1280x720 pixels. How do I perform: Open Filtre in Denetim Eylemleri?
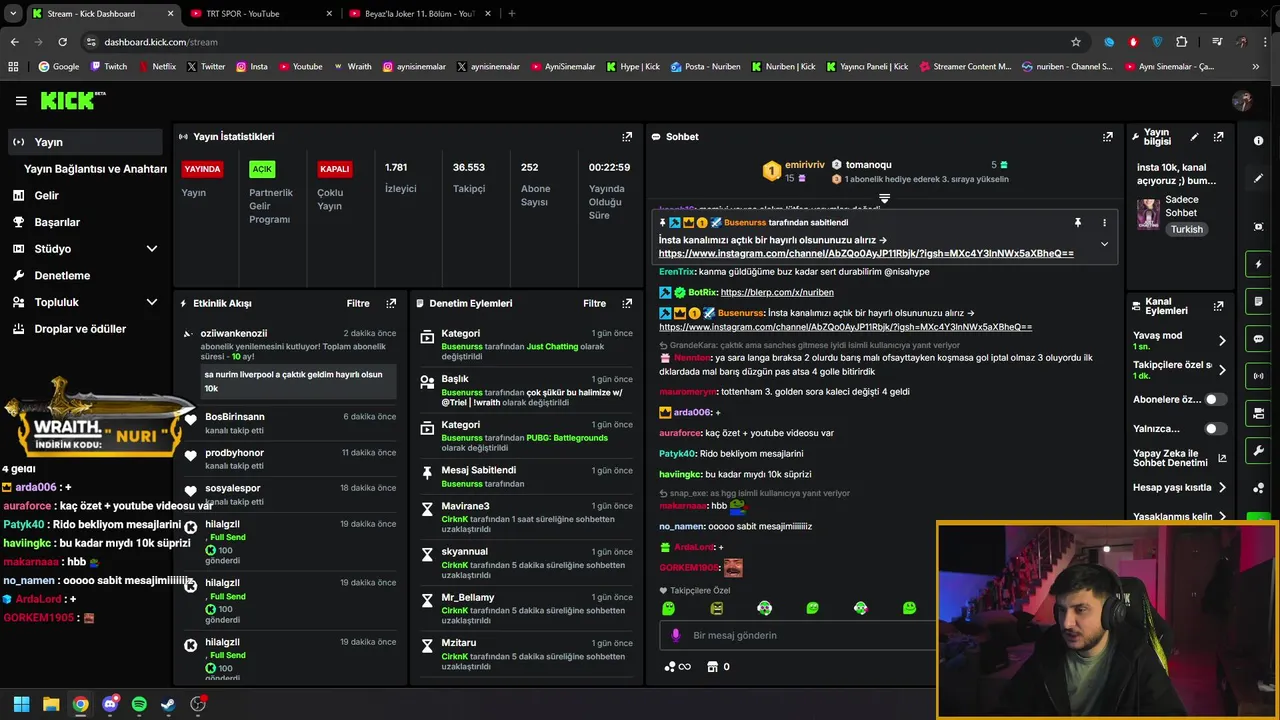tap(595, 303)
